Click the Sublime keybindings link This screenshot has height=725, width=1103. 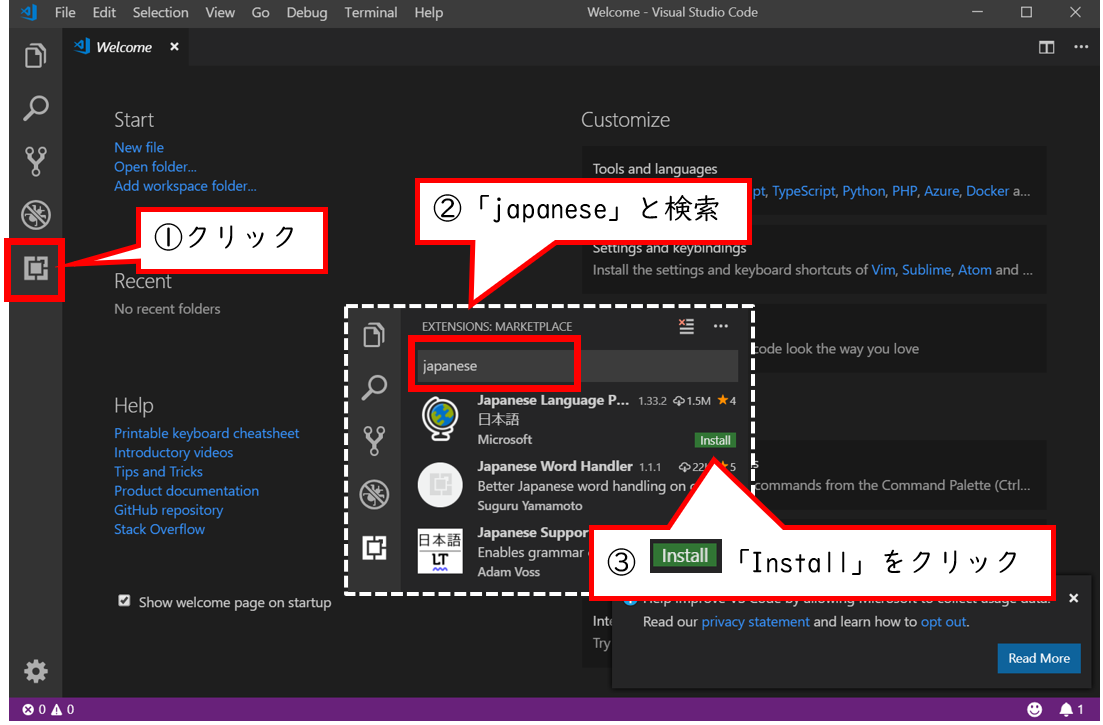[926, 270]
